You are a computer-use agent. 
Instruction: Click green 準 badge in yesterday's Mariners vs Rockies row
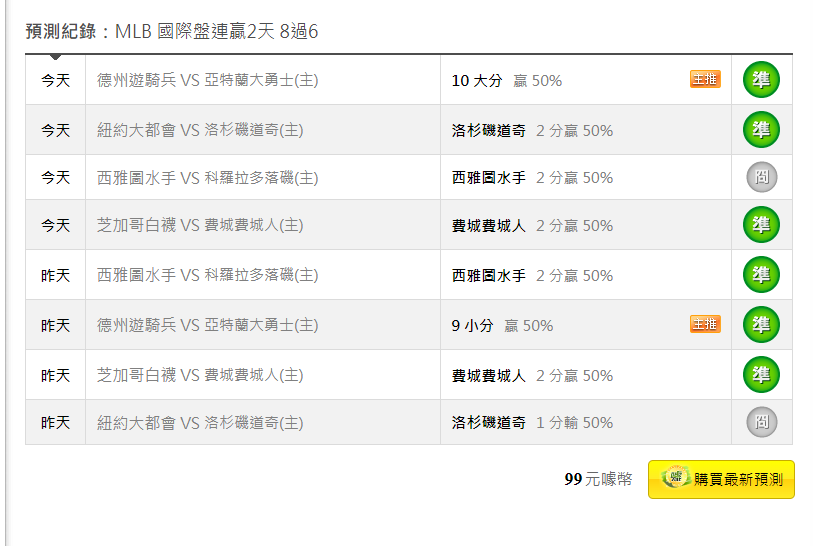(761, 275)
